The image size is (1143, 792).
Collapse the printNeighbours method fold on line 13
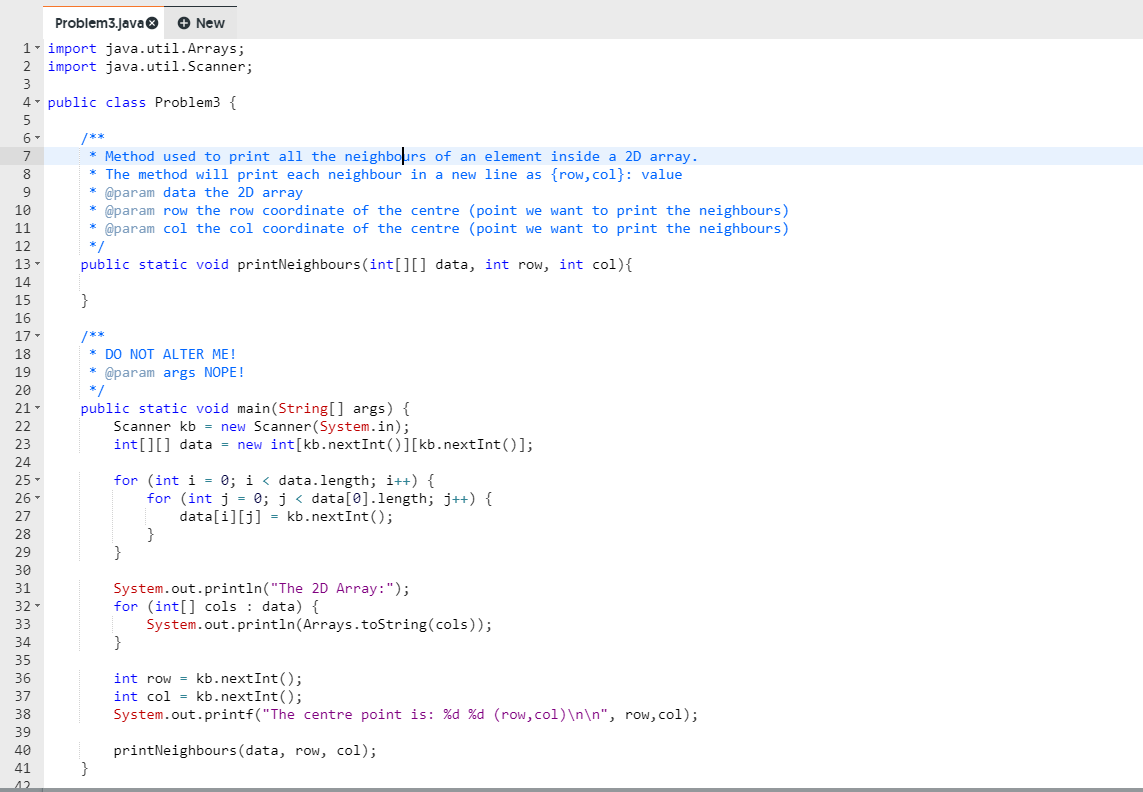tap(35, 264)
